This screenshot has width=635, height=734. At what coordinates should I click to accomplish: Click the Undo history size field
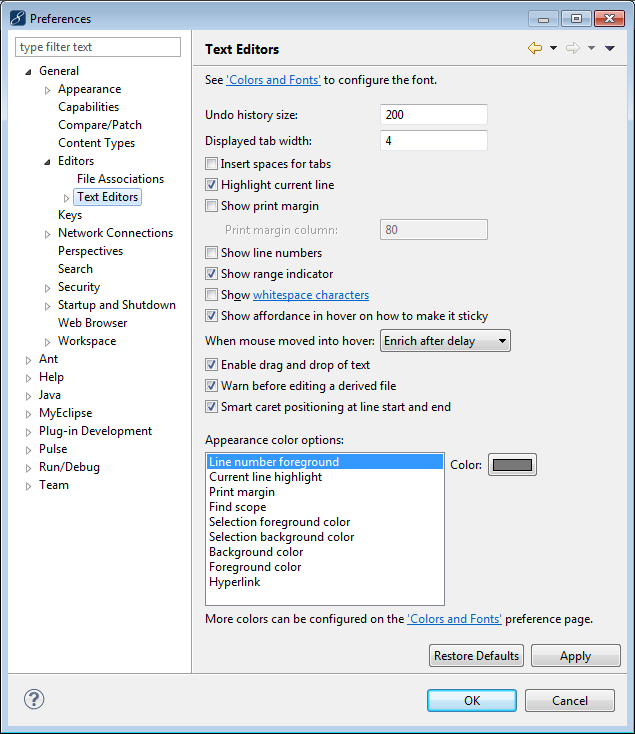(433, 115)
